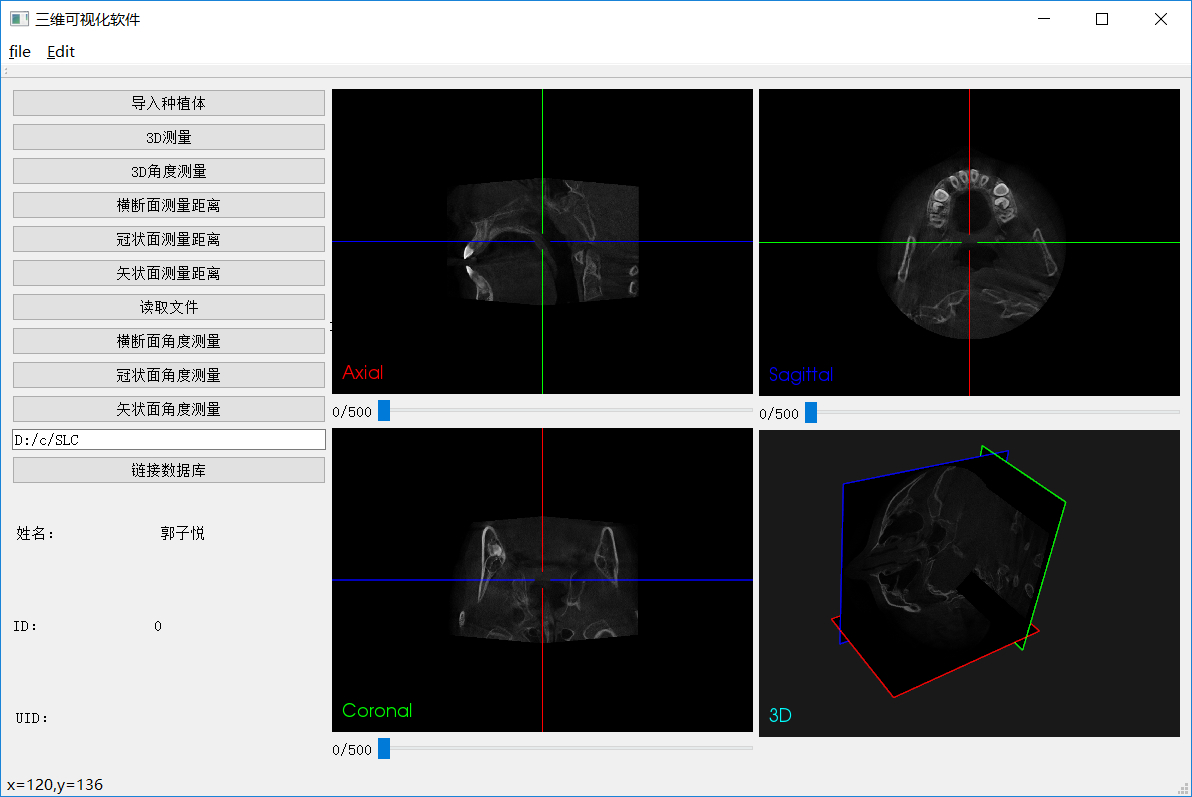Start 3D测量 measurement
Viewport: 1192px width, 797px height.
tap(169, 138)
